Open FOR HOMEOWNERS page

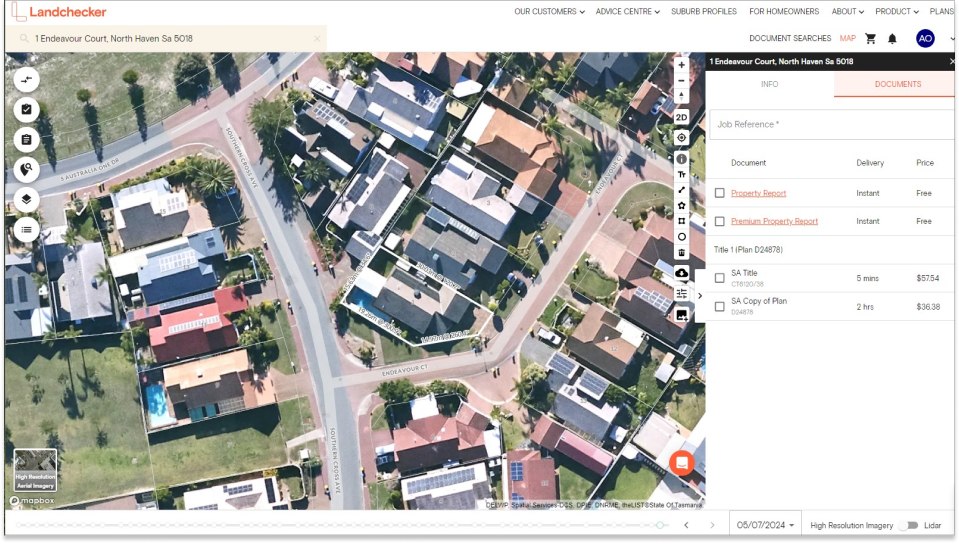coord(784,12)
